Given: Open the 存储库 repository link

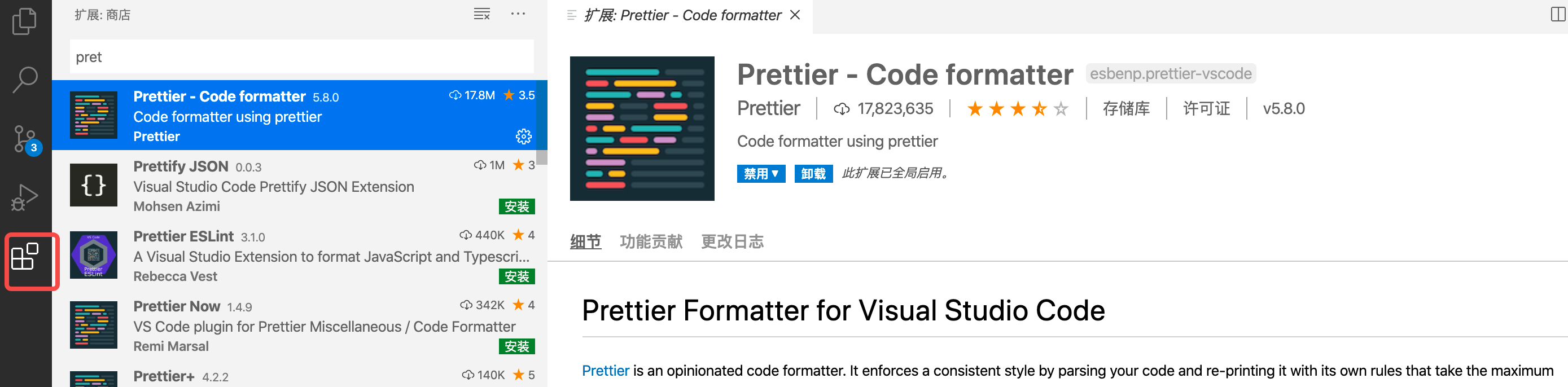Looking at the screenshot, I should (1126, 109).
